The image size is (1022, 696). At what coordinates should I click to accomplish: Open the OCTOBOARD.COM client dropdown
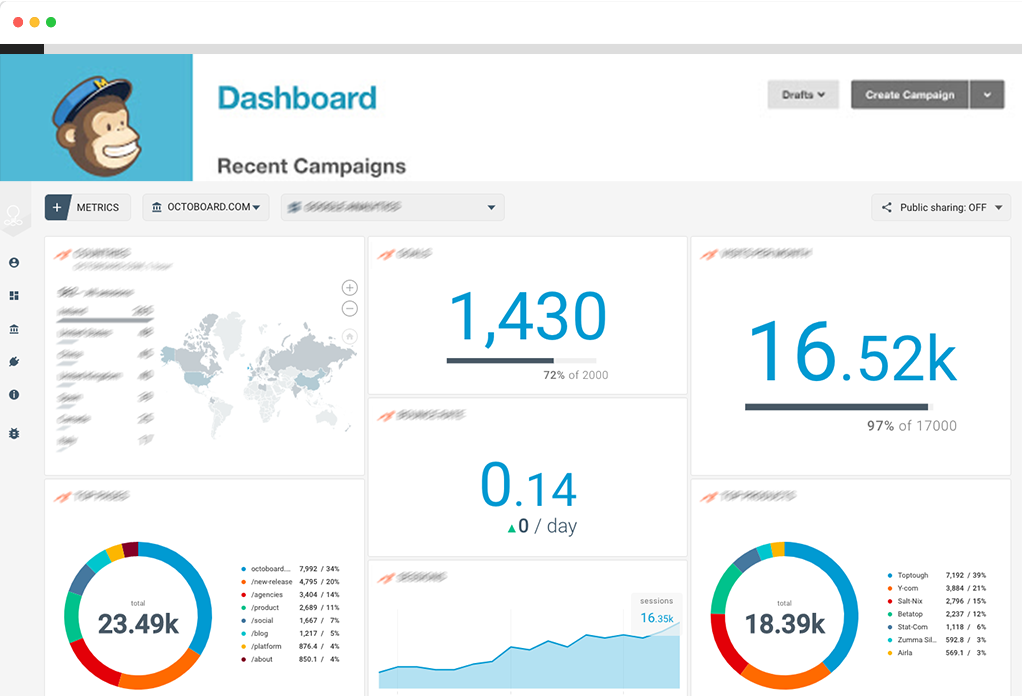206,207
